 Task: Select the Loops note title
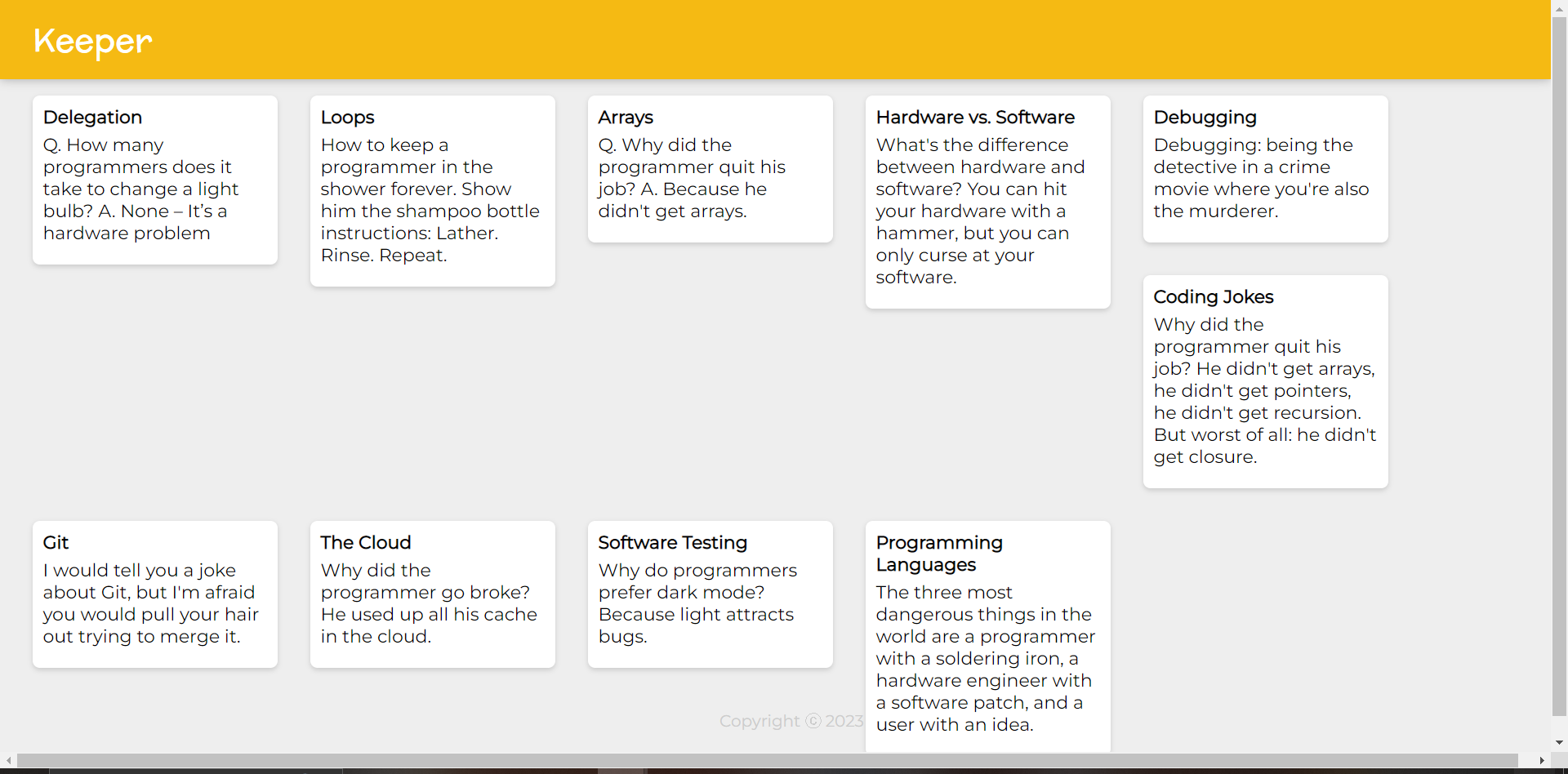[348, 118]
